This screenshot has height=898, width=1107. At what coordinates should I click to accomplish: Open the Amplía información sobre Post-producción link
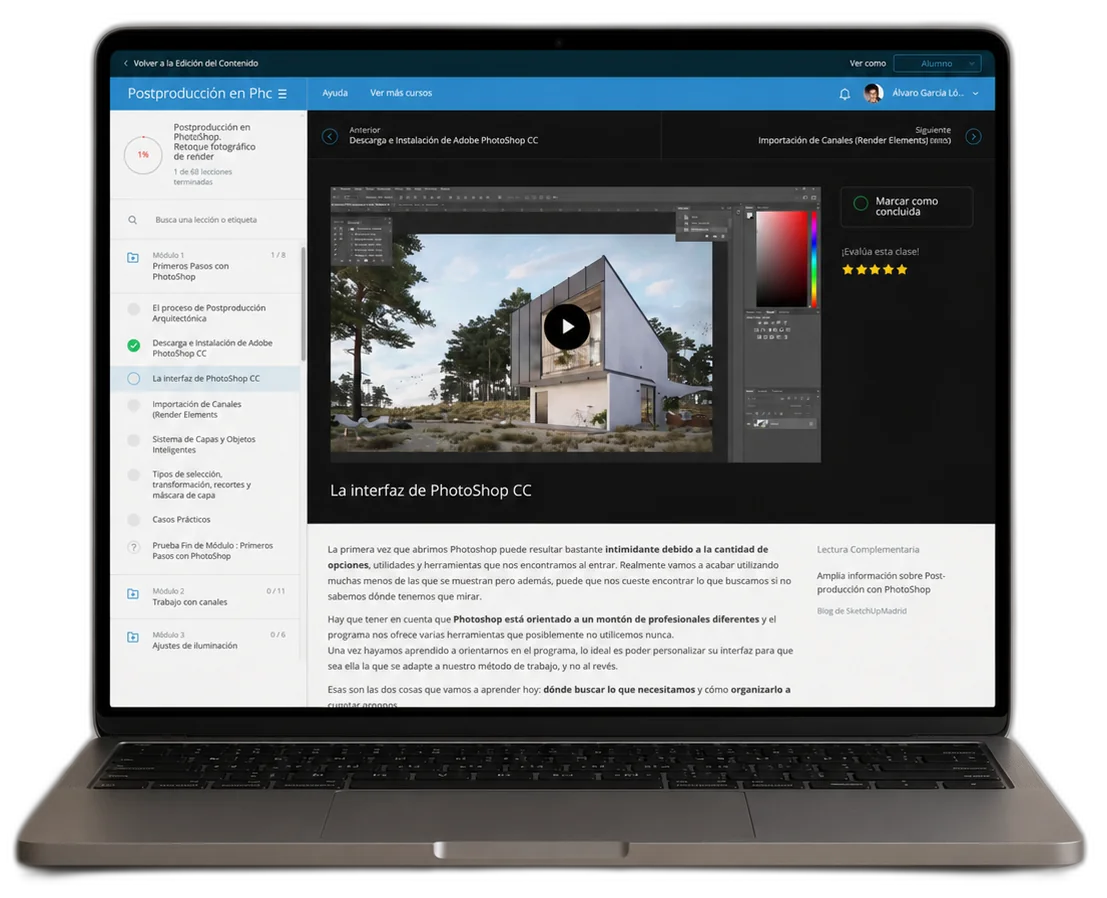coord(881,582)
